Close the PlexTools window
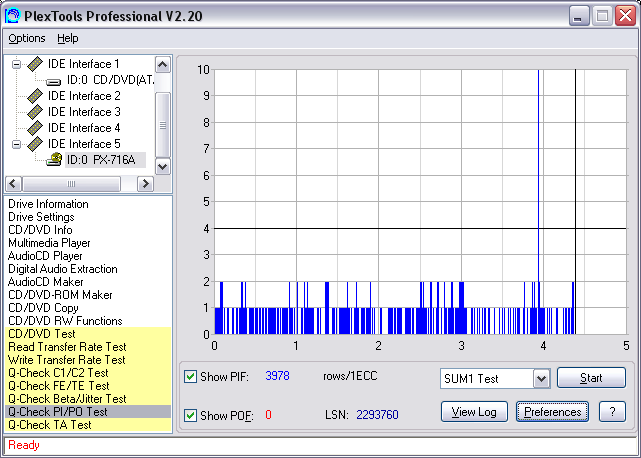 [x=625, y=16]
